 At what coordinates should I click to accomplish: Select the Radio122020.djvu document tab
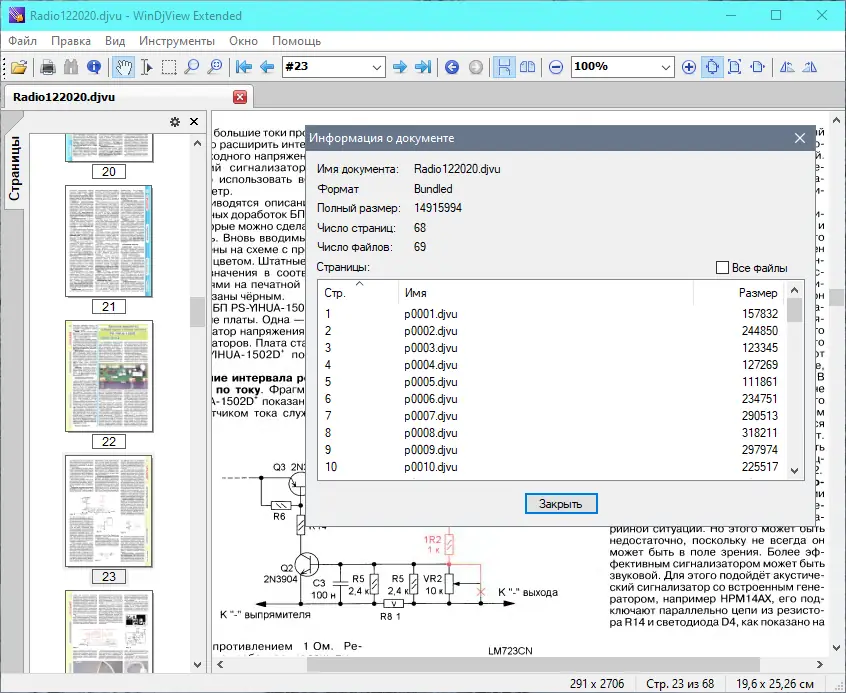pyautogui.click(x=127, y=97)
